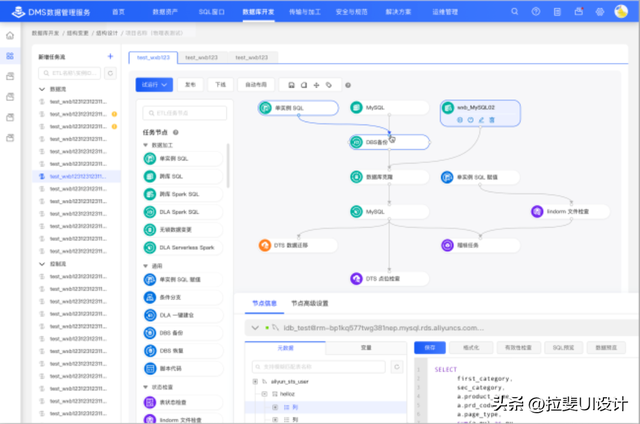Image resolution: width=640 pixels, height=424 pixels.
Task: Click the 自动布局 button
Action: pos(256,84)
